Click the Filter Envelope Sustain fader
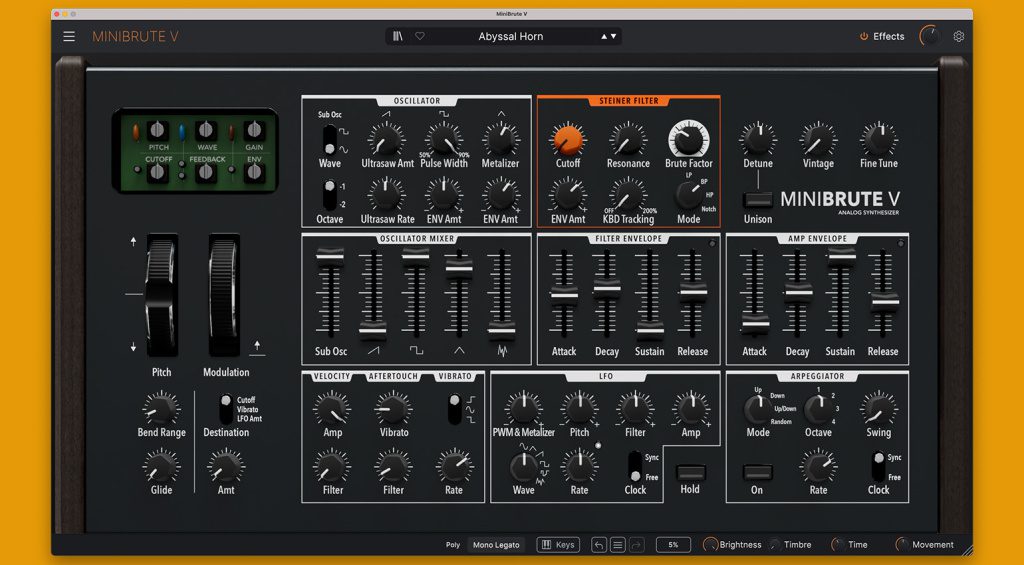The width and height of the screenshot is (1024, 565). tap(650, 331)
